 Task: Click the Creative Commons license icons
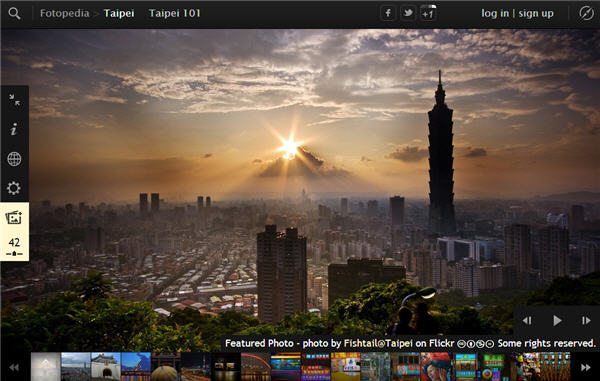(476, 344)
